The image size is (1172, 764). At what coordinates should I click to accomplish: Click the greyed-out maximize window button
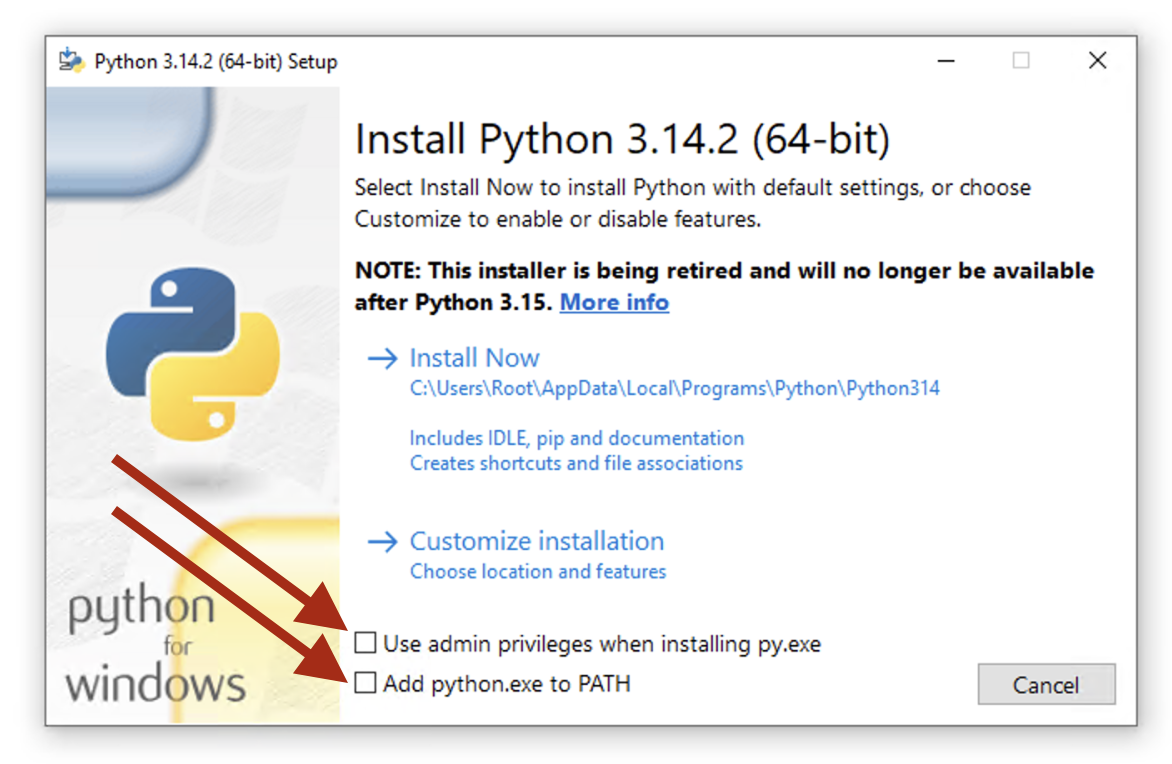point(1021,61)
